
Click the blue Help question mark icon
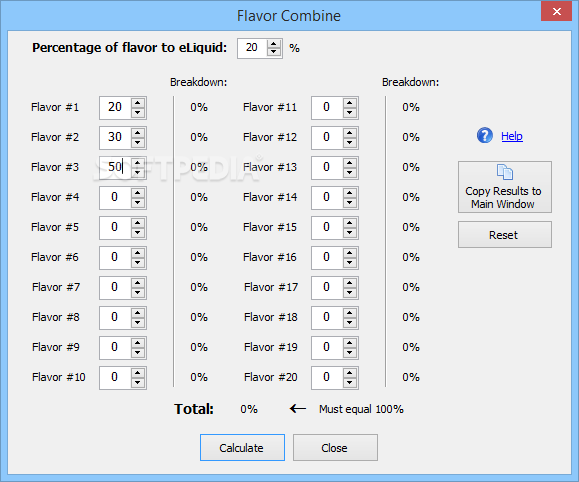point(484,136)
